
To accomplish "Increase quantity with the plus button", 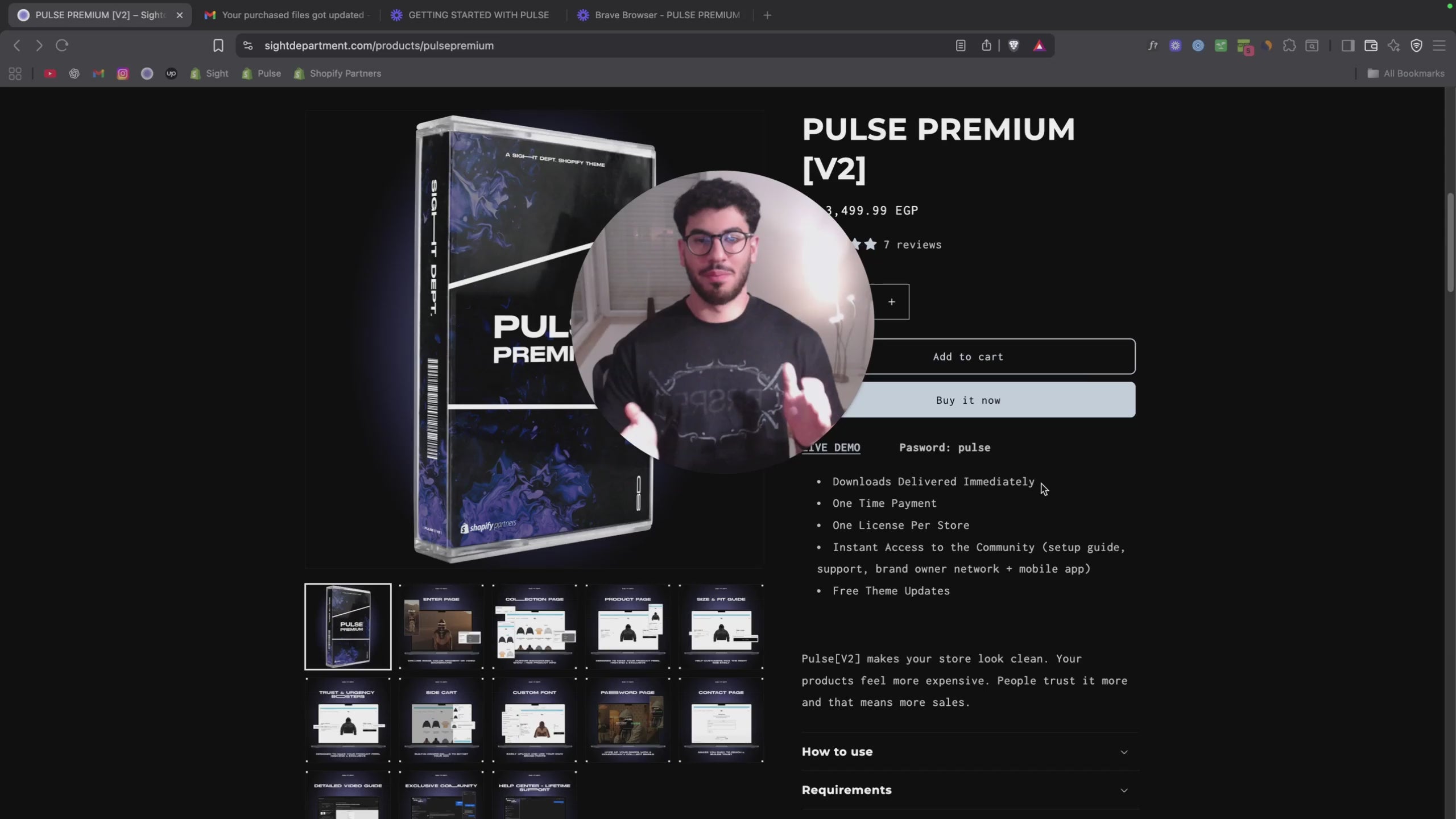I will click(x=891, y=302).
